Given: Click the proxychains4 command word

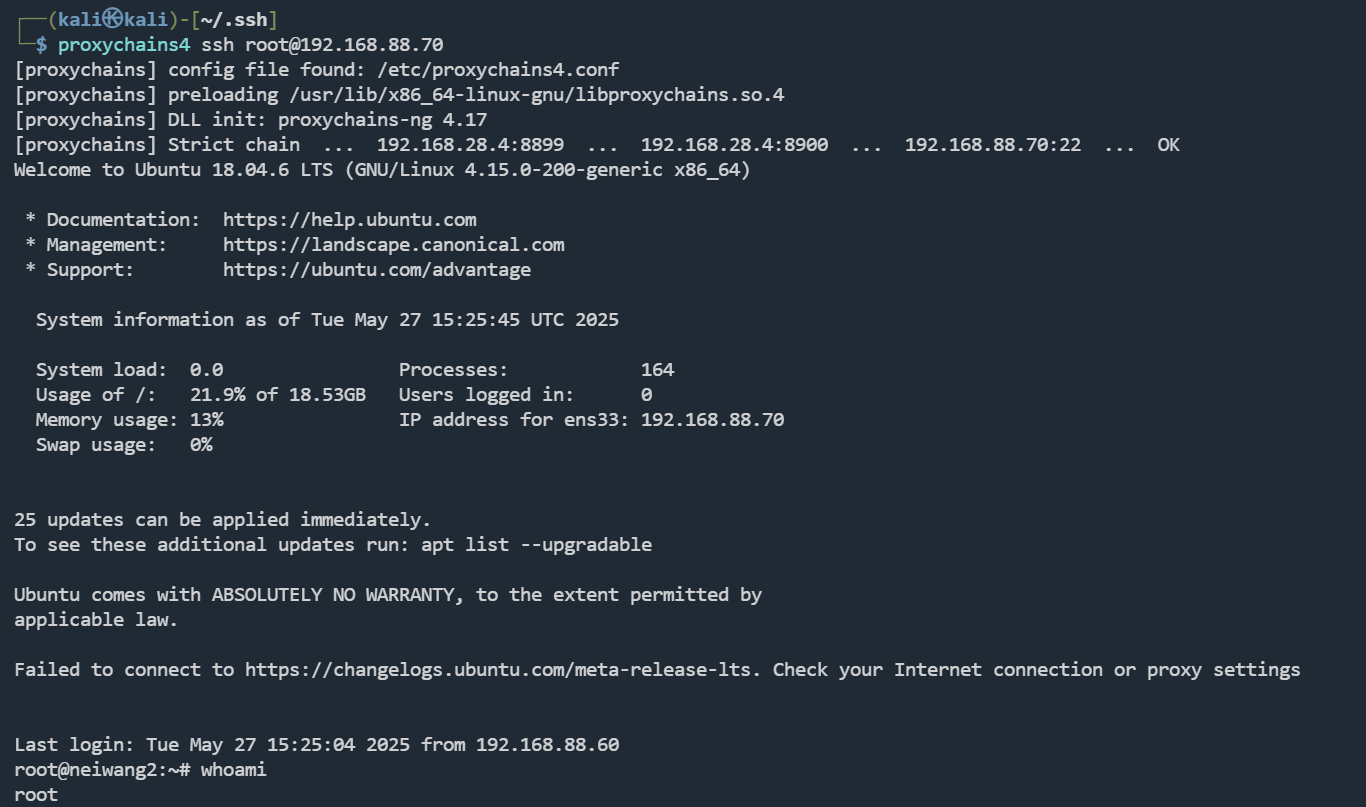Looking at the screenshot, I should (124, 44).
